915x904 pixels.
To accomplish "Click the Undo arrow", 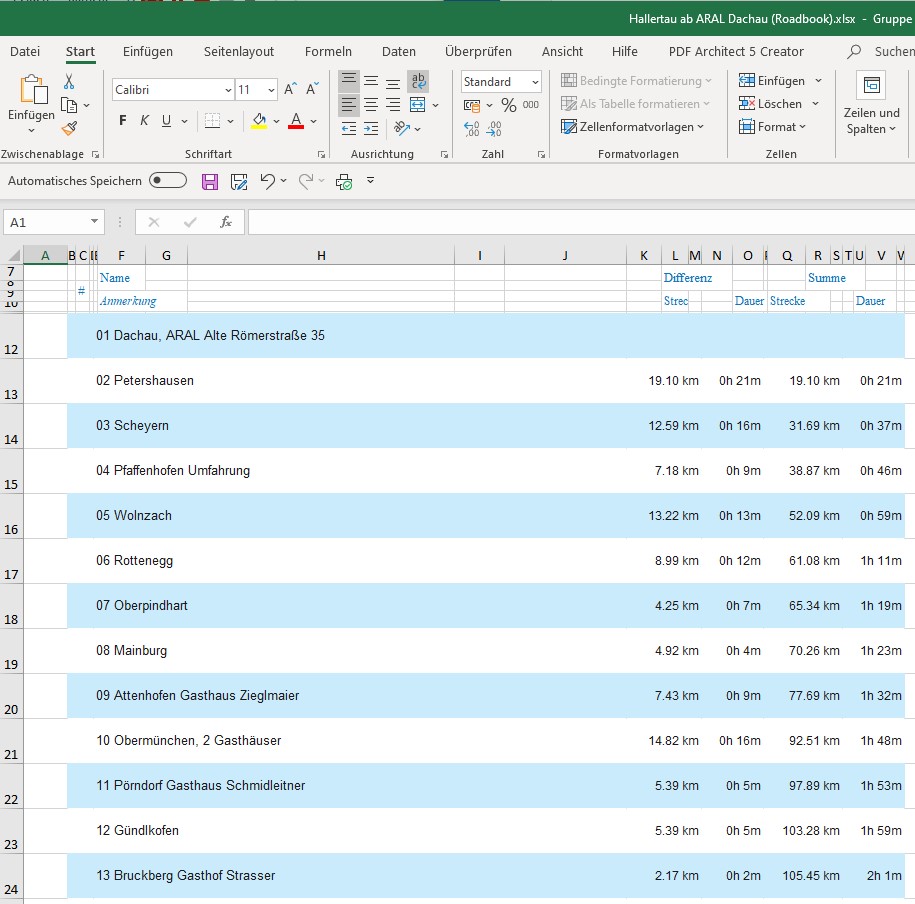I will click(266, 181).
